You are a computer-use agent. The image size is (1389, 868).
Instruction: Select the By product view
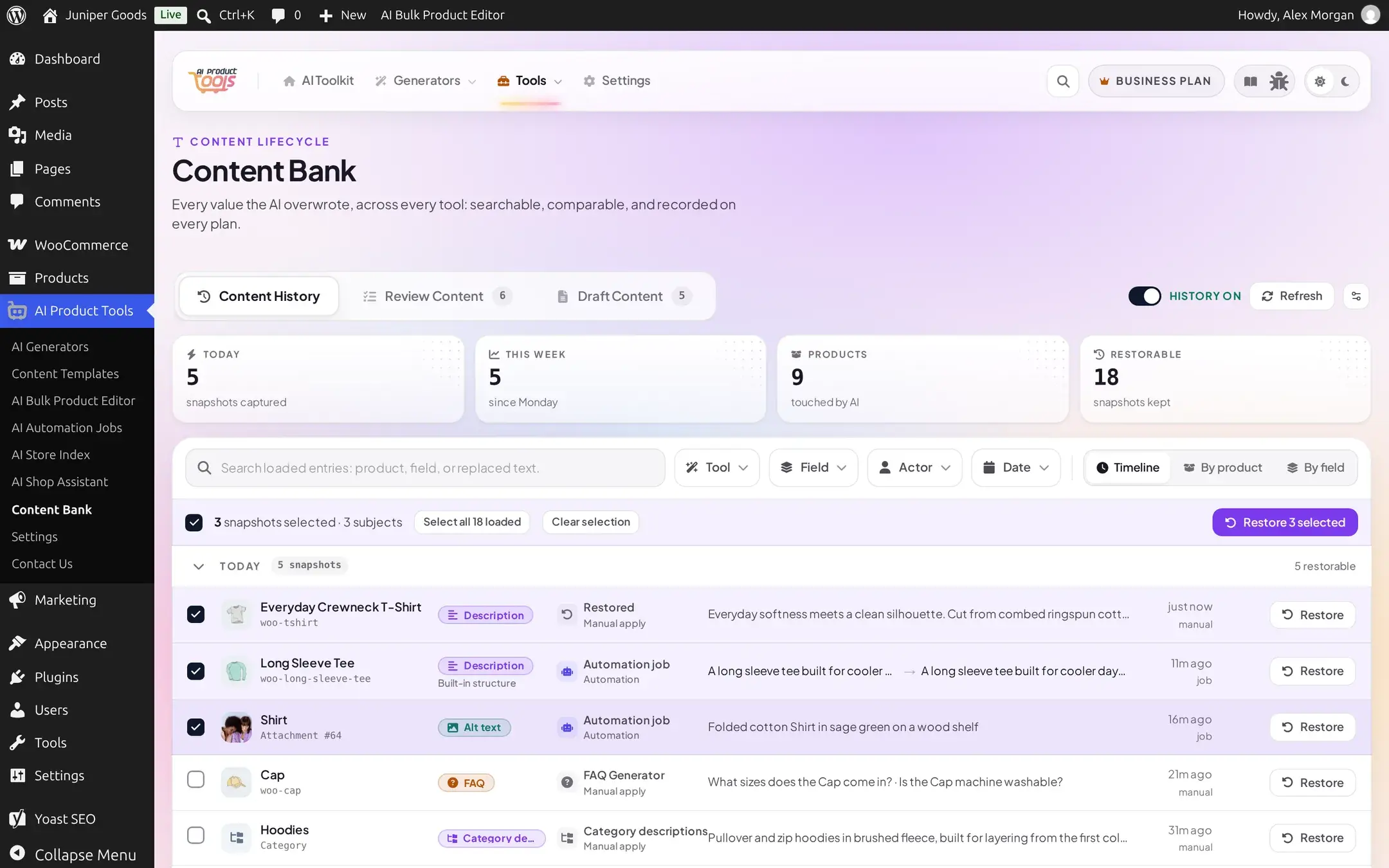1222,467
